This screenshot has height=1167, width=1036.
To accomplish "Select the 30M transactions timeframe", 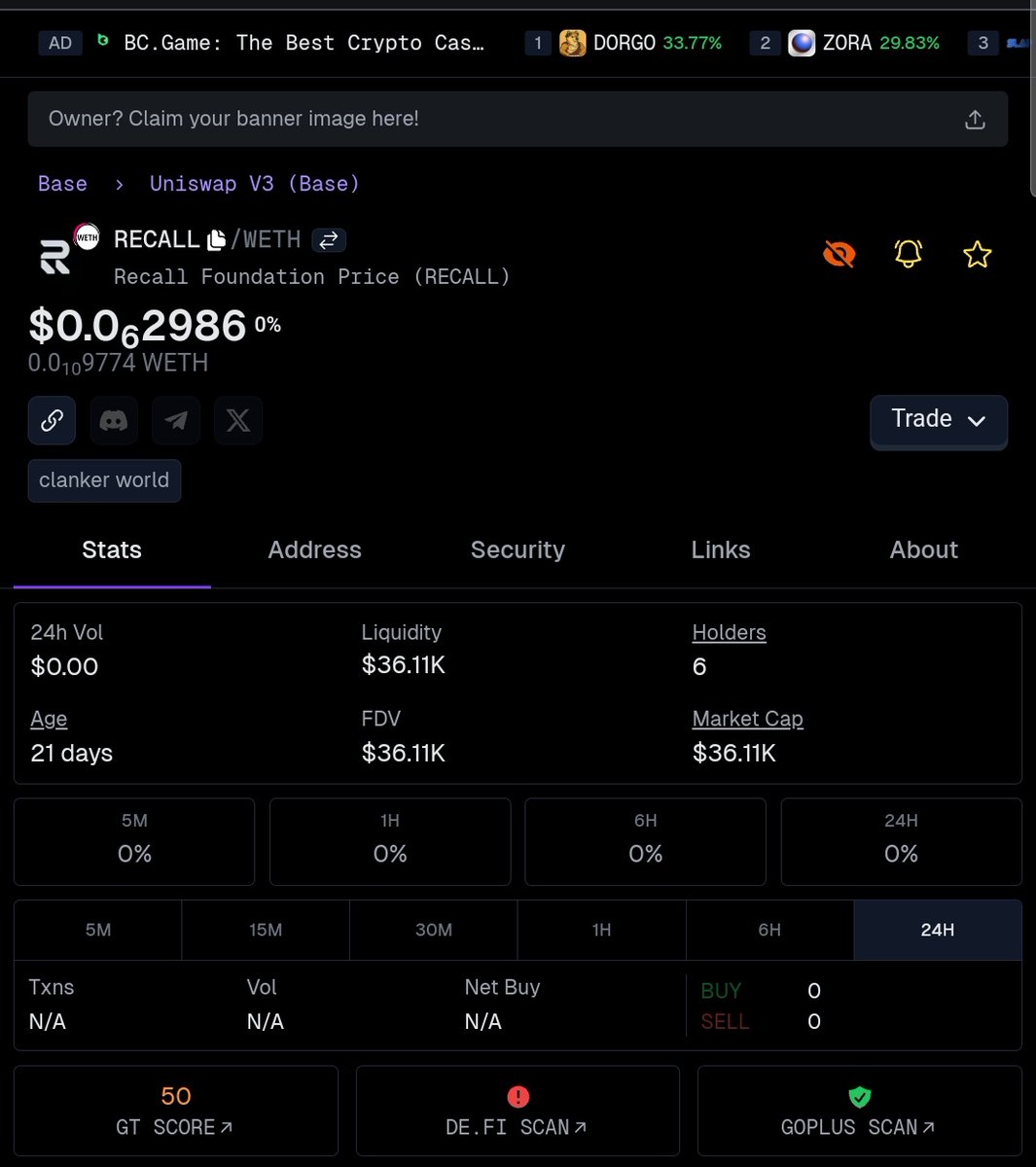I will point(434,931).
